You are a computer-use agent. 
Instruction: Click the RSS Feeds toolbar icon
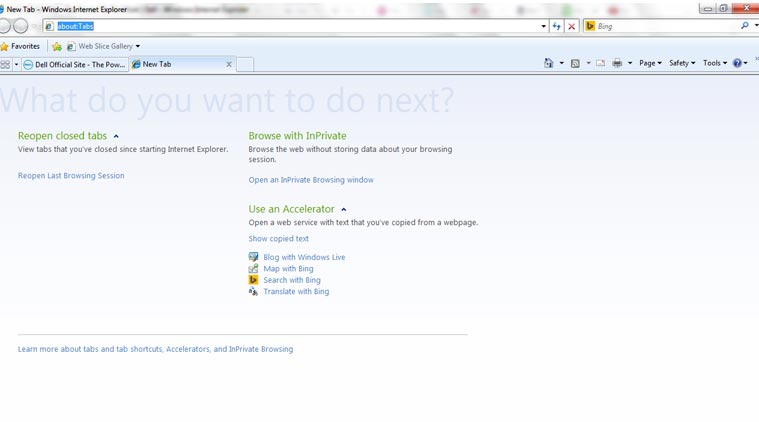pyautogui.click(x=575, y=63)
